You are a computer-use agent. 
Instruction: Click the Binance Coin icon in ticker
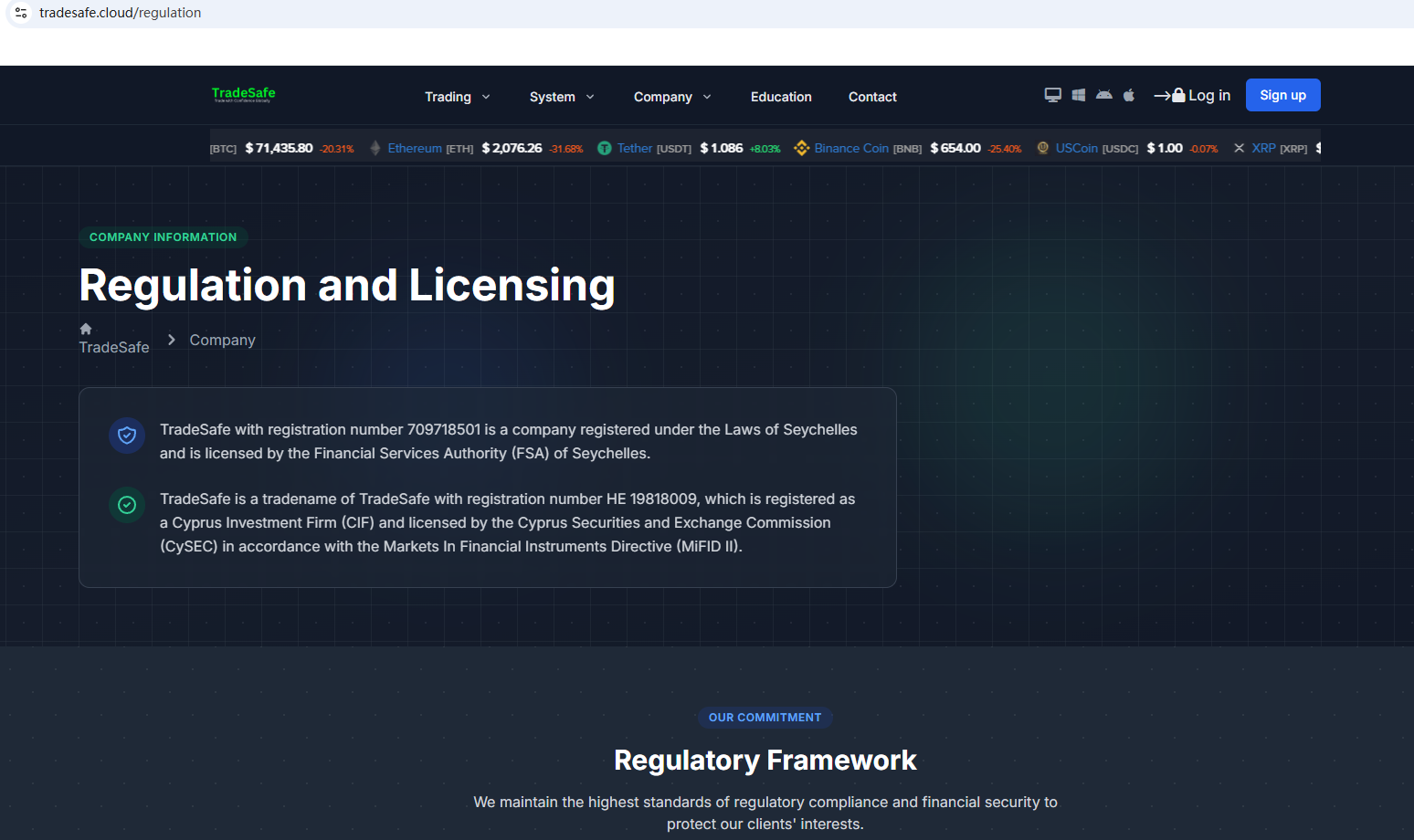coord(801,148)
